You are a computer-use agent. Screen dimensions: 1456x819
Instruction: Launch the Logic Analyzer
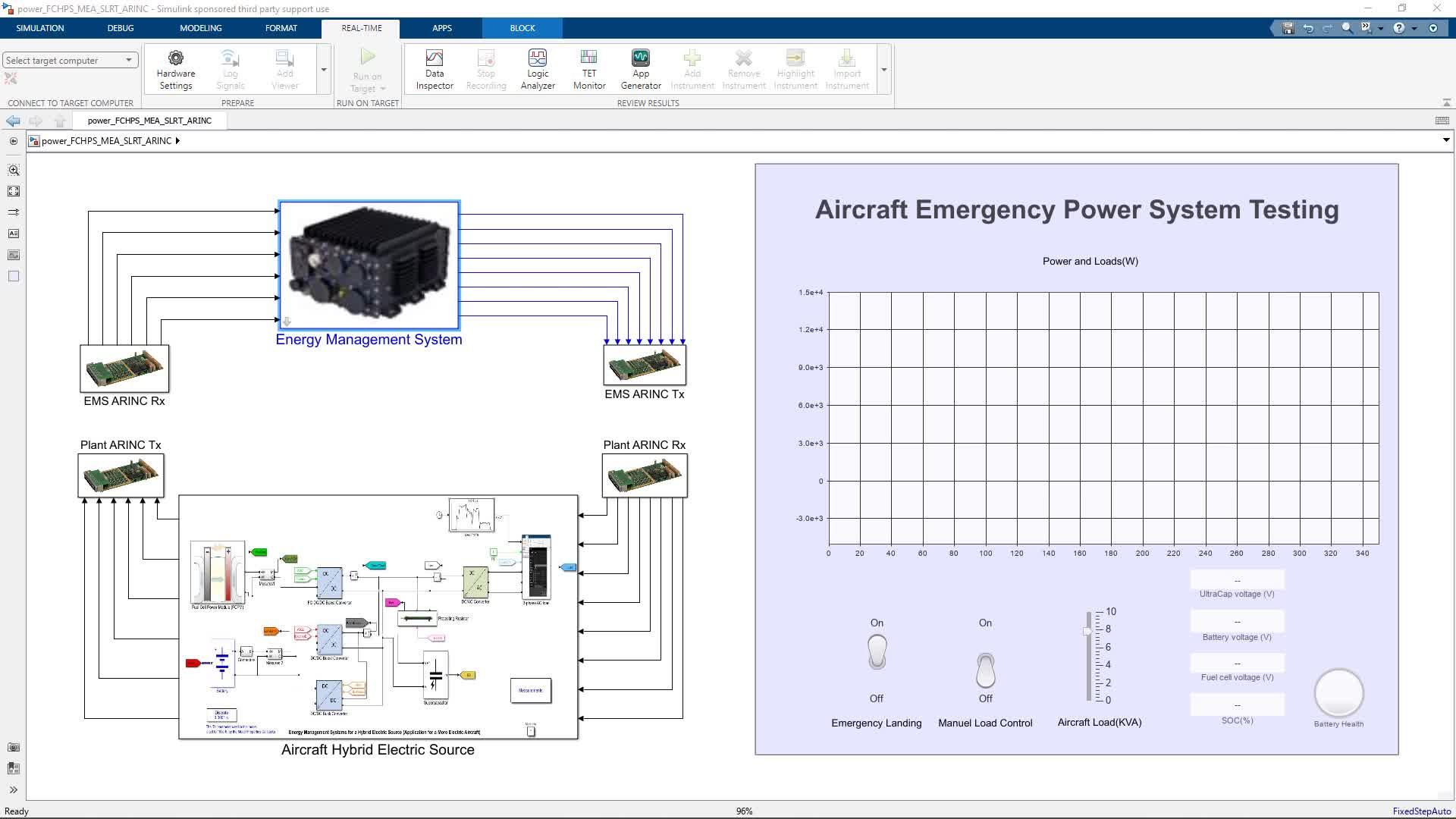coord(537,68)
